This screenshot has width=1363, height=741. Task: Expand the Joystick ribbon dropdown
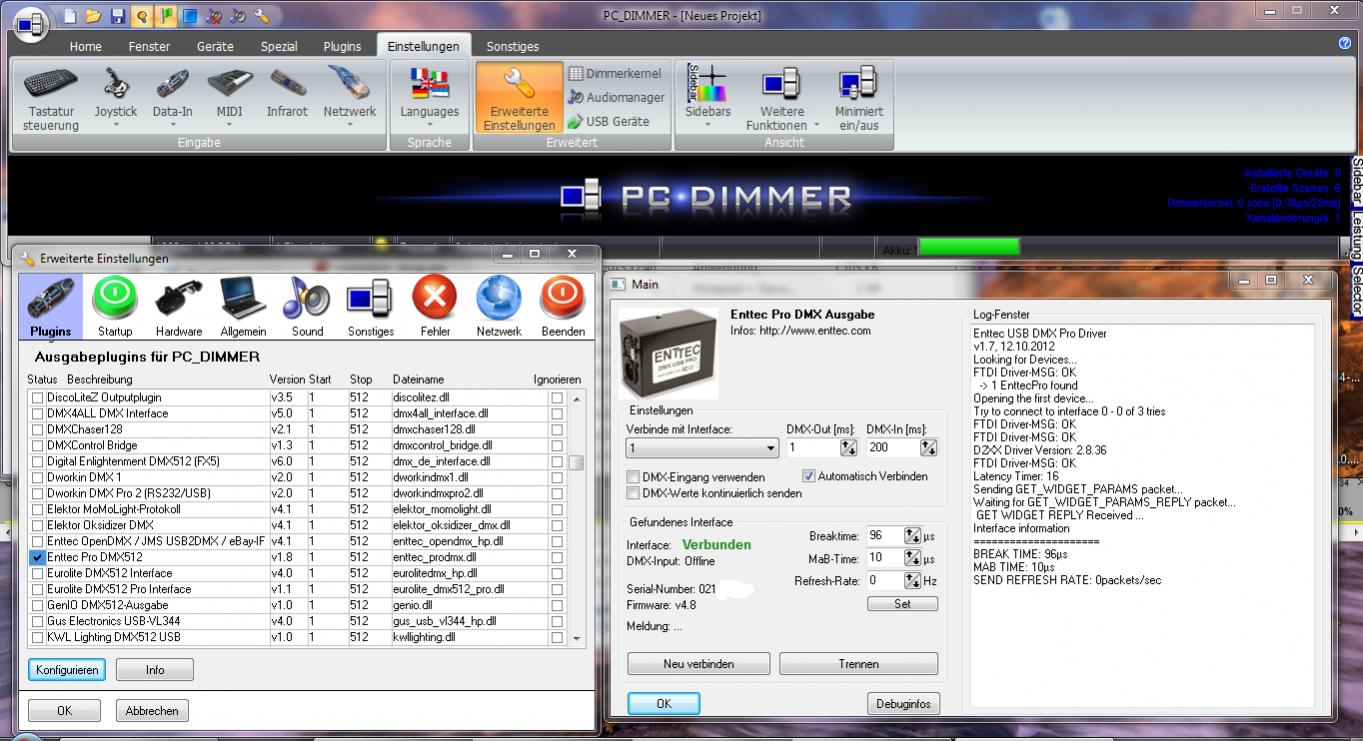(116, 125)
